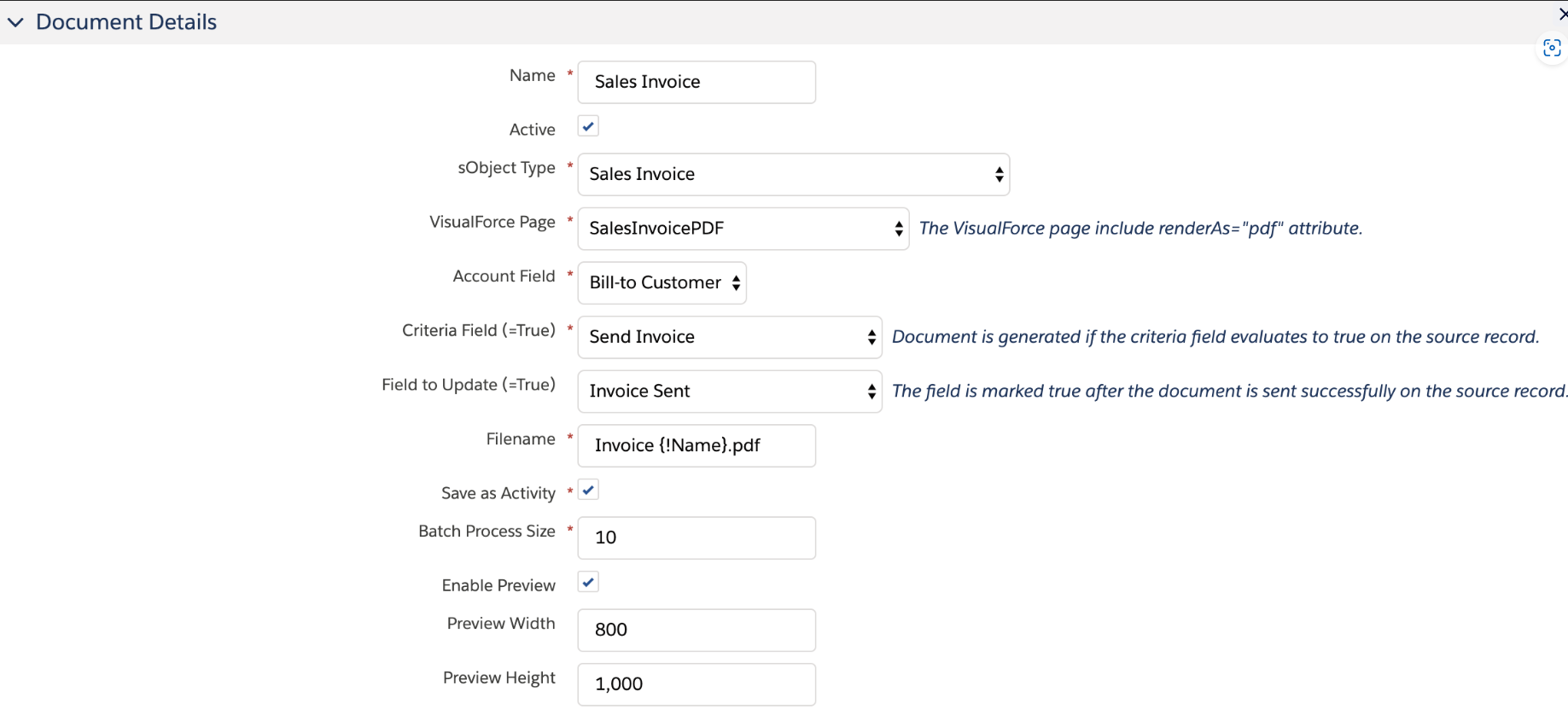Click the Document Details section title
1568x709 pixels.
click(126, 22)
